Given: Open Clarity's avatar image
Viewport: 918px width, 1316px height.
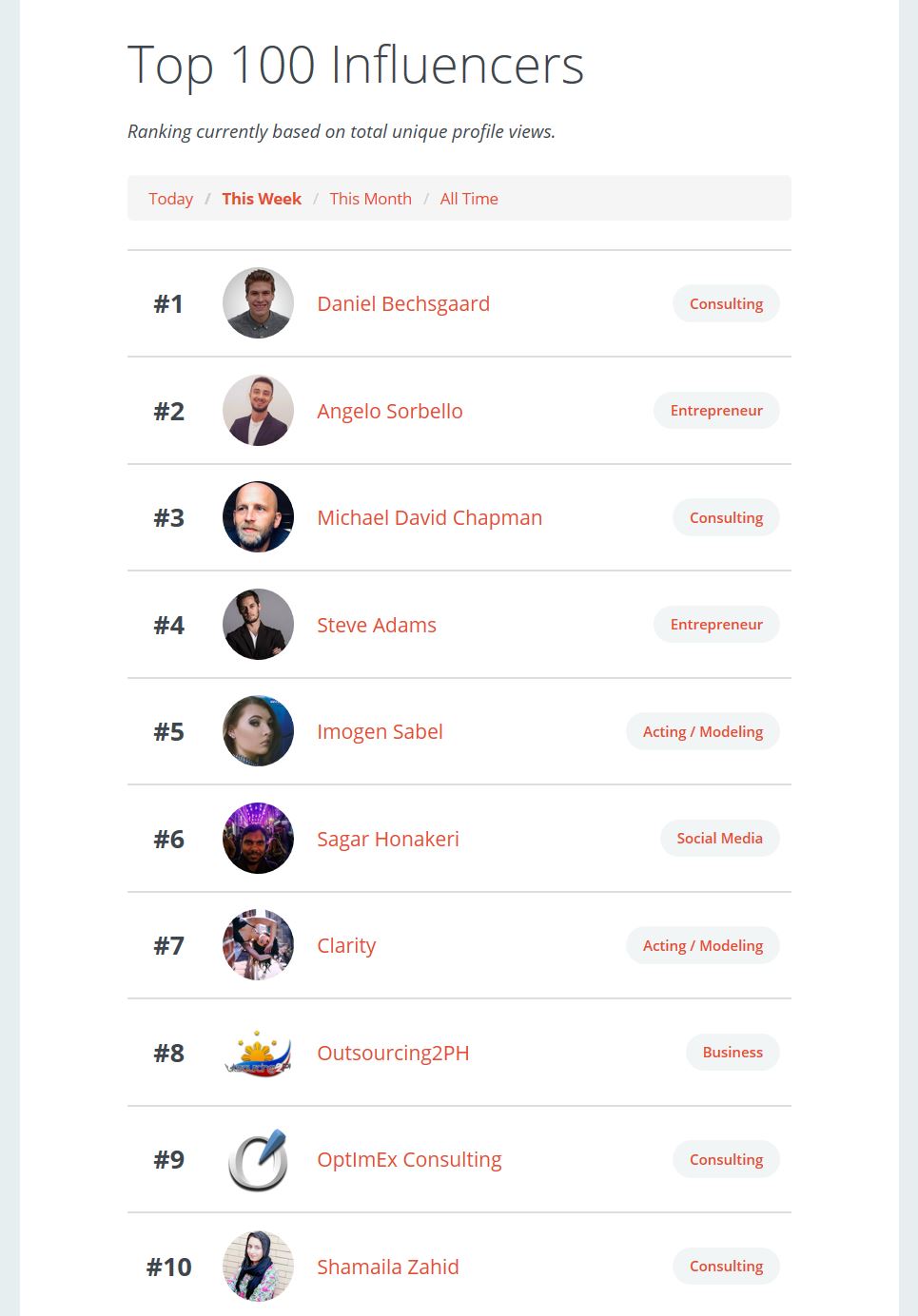Looking at the screenshot, I should tap(258, 945).
